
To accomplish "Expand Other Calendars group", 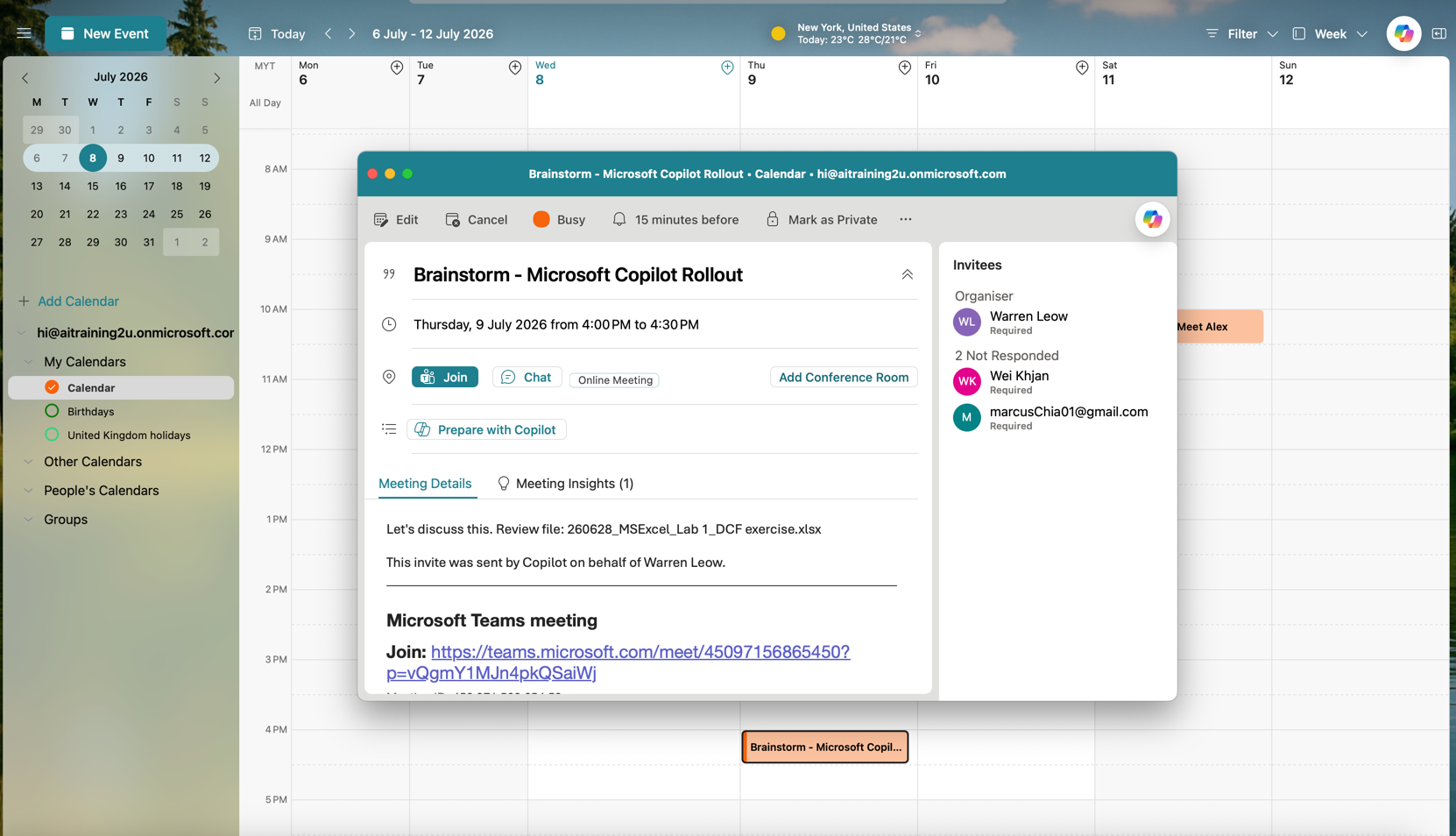I will (28, 462).
